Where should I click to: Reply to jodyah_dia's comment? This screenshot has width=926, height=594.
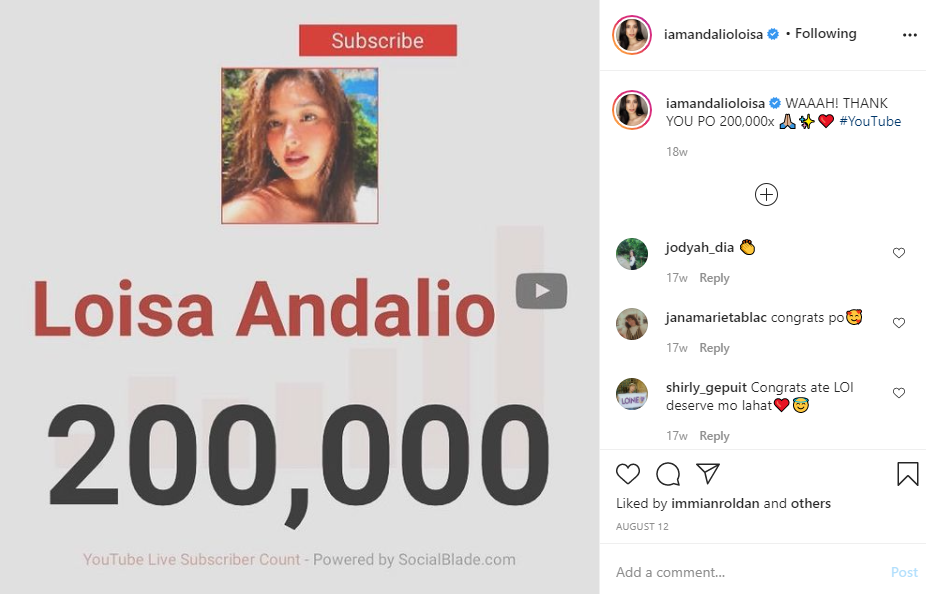(x=714, y=278)
